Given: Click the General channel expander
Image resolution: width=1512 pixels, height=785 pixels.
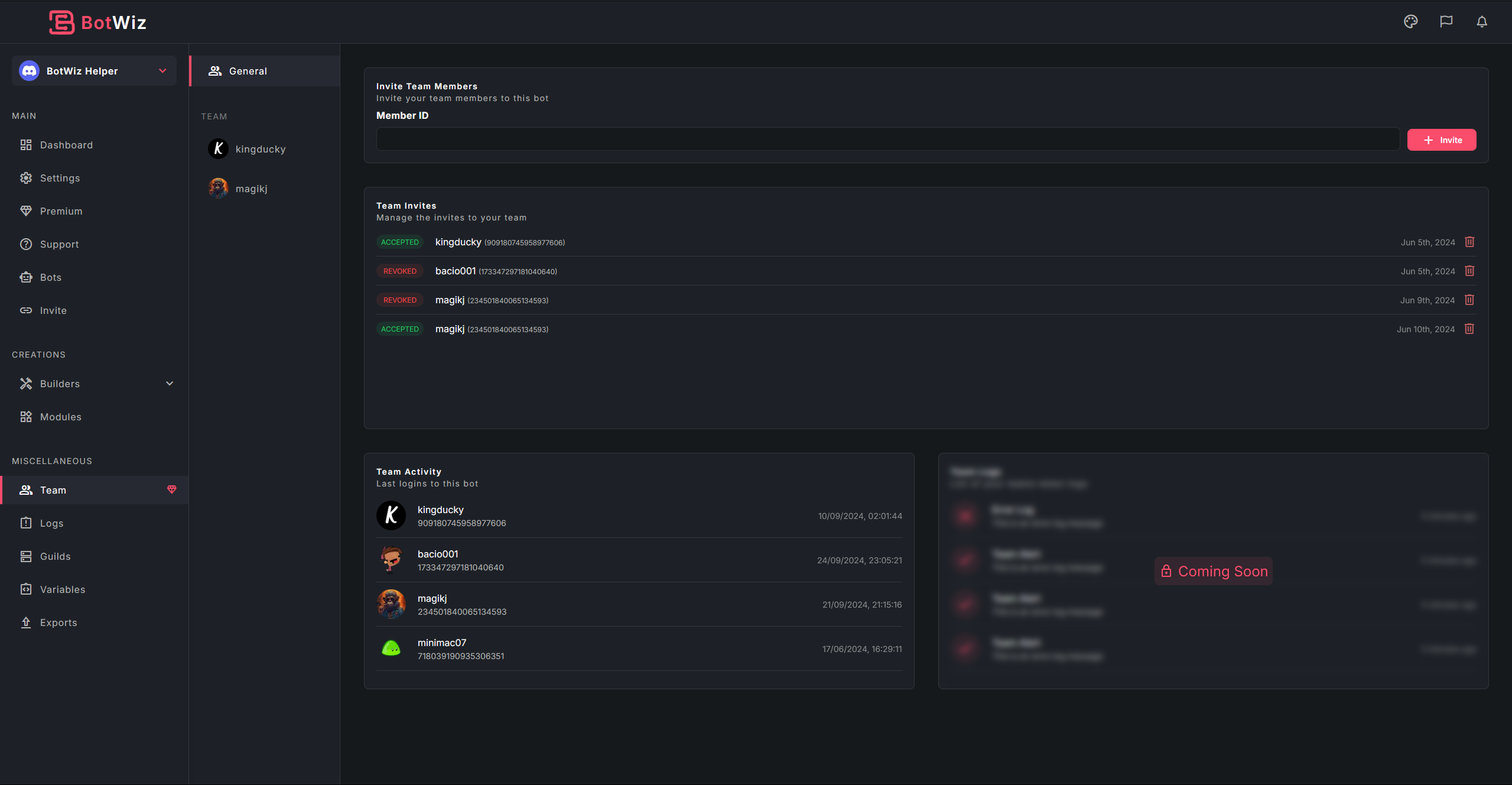Looking at the screenshot, I should click(x=265, y=71).
